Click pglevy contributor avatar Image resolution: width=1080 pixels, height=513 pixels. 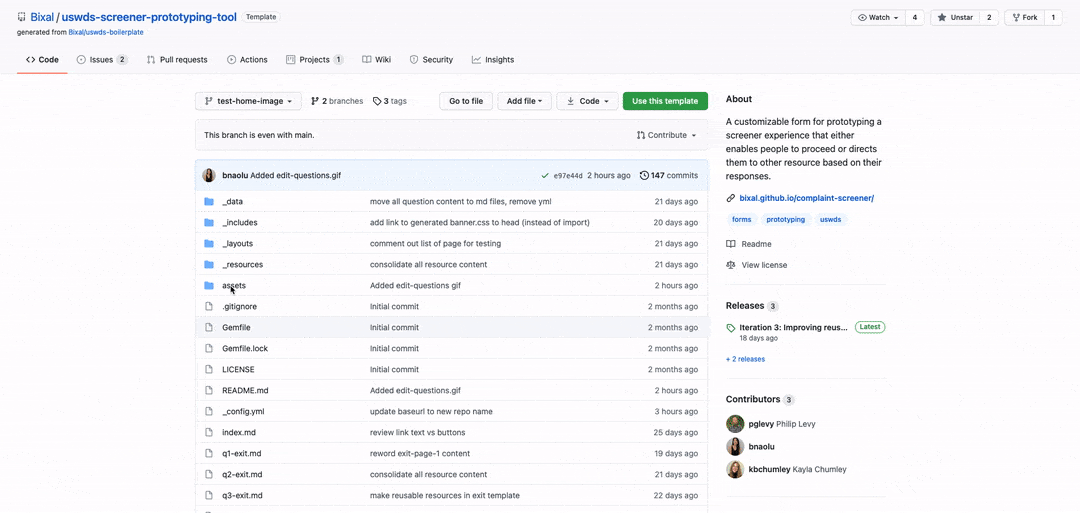click(735, 424)
